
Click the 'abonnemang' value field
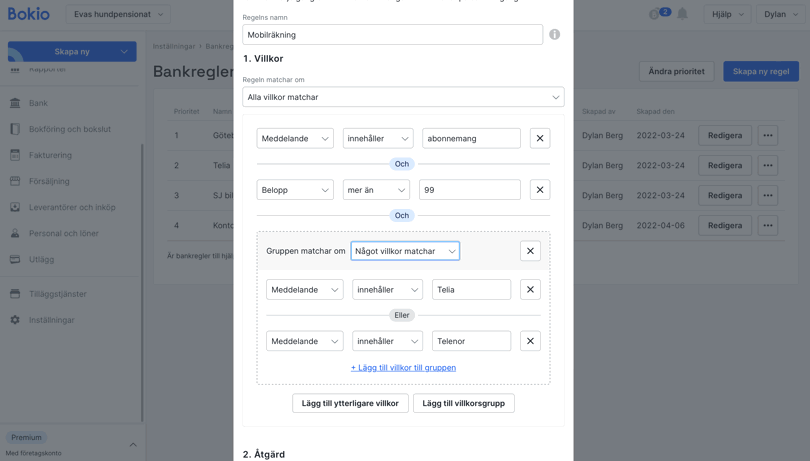point(471,138)
